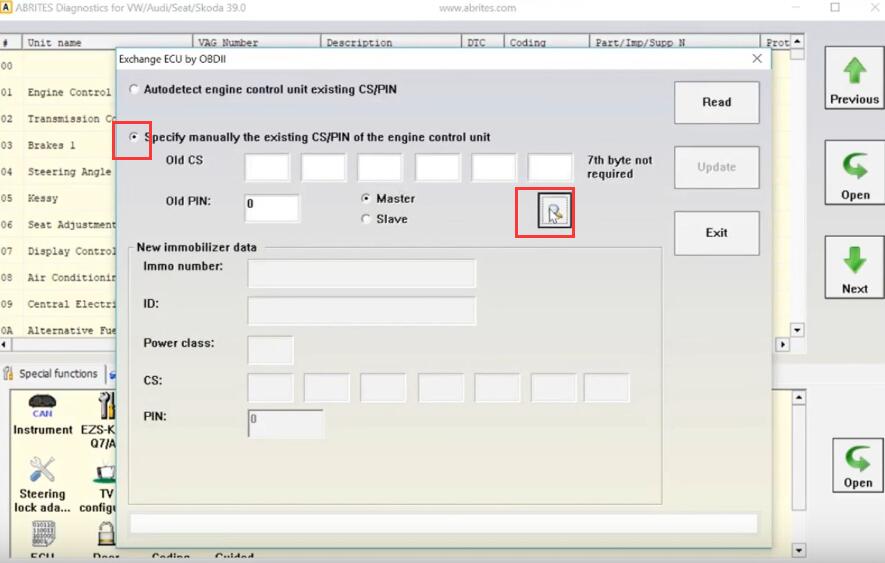885x563 pixels.
Task: Click unit list horizontal scroll left arrow
Action: point(5,344)
